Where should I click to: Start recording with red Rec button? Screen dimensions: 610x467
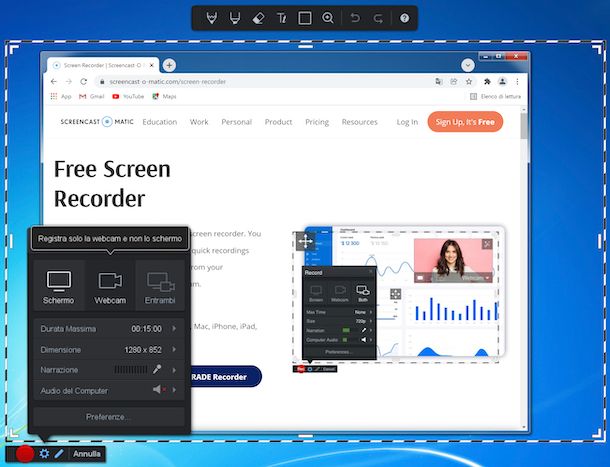[25, 454]
